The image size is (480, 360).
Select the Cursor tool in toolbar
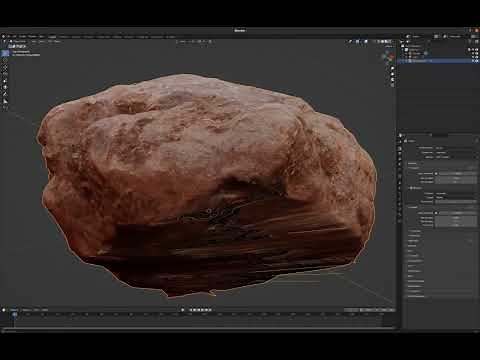[5, 61]
